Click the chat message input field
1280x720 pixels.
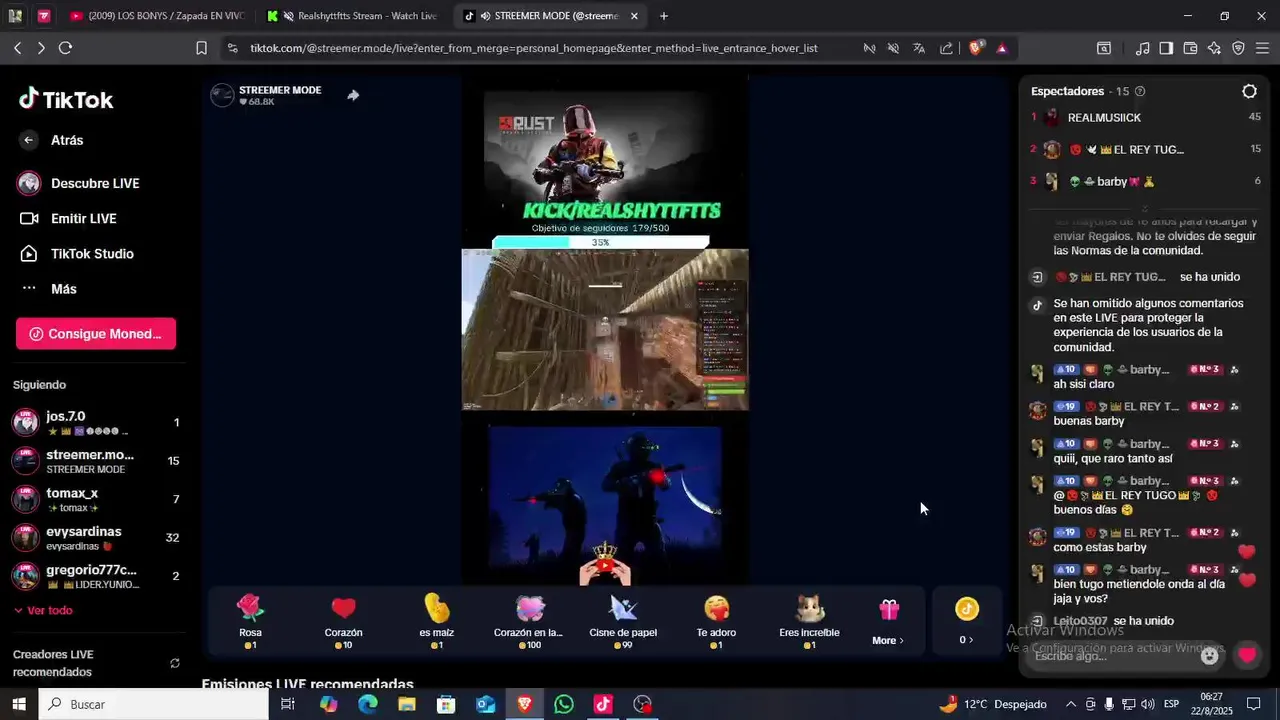click(1112, 656)
